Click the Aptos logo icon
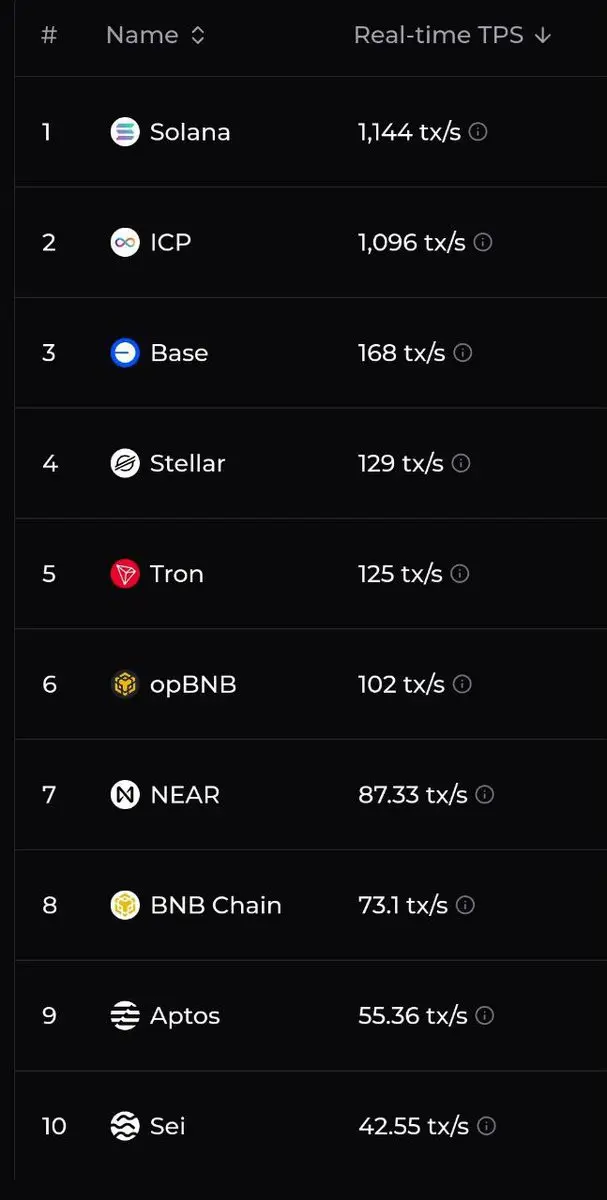Viewport: 607px width, 1200px height. pos(125,1016)
